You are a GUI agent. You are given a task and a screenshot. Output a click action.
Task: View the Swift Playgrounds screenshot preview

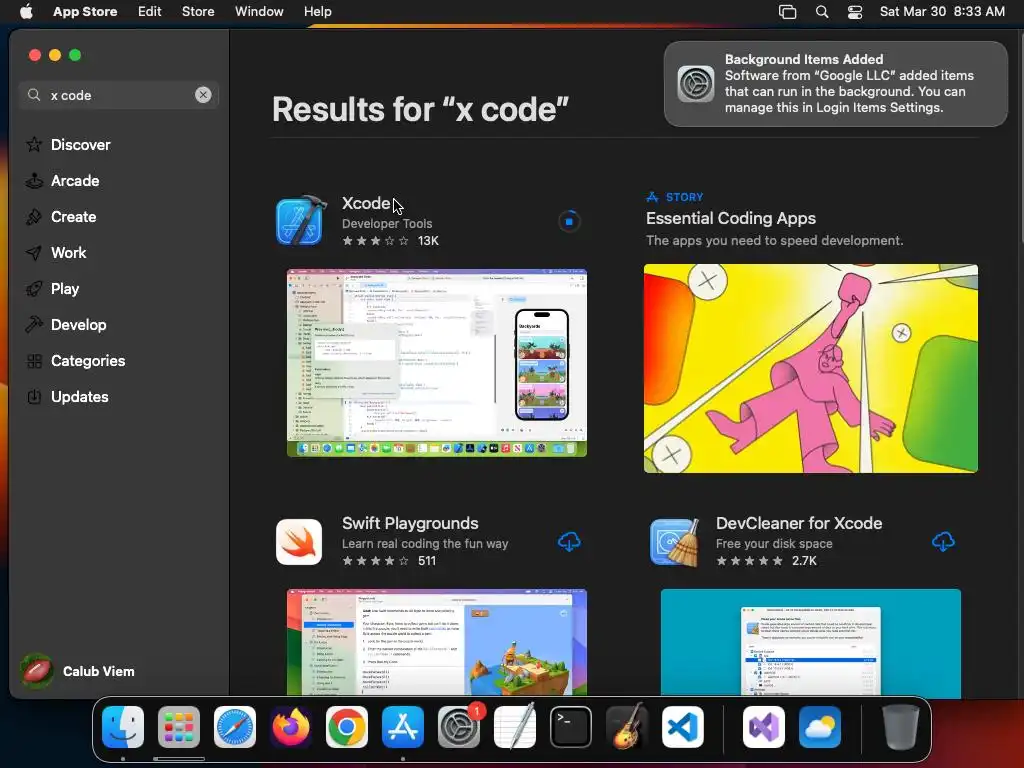437,642
